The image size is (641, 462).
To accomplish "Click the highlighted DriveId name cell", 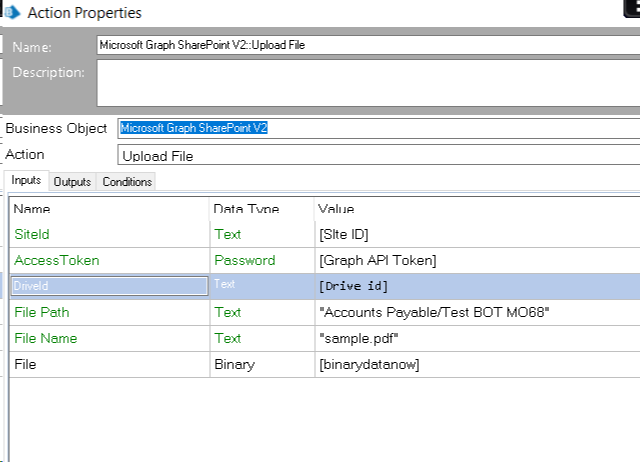I will (x=109, y=286).
